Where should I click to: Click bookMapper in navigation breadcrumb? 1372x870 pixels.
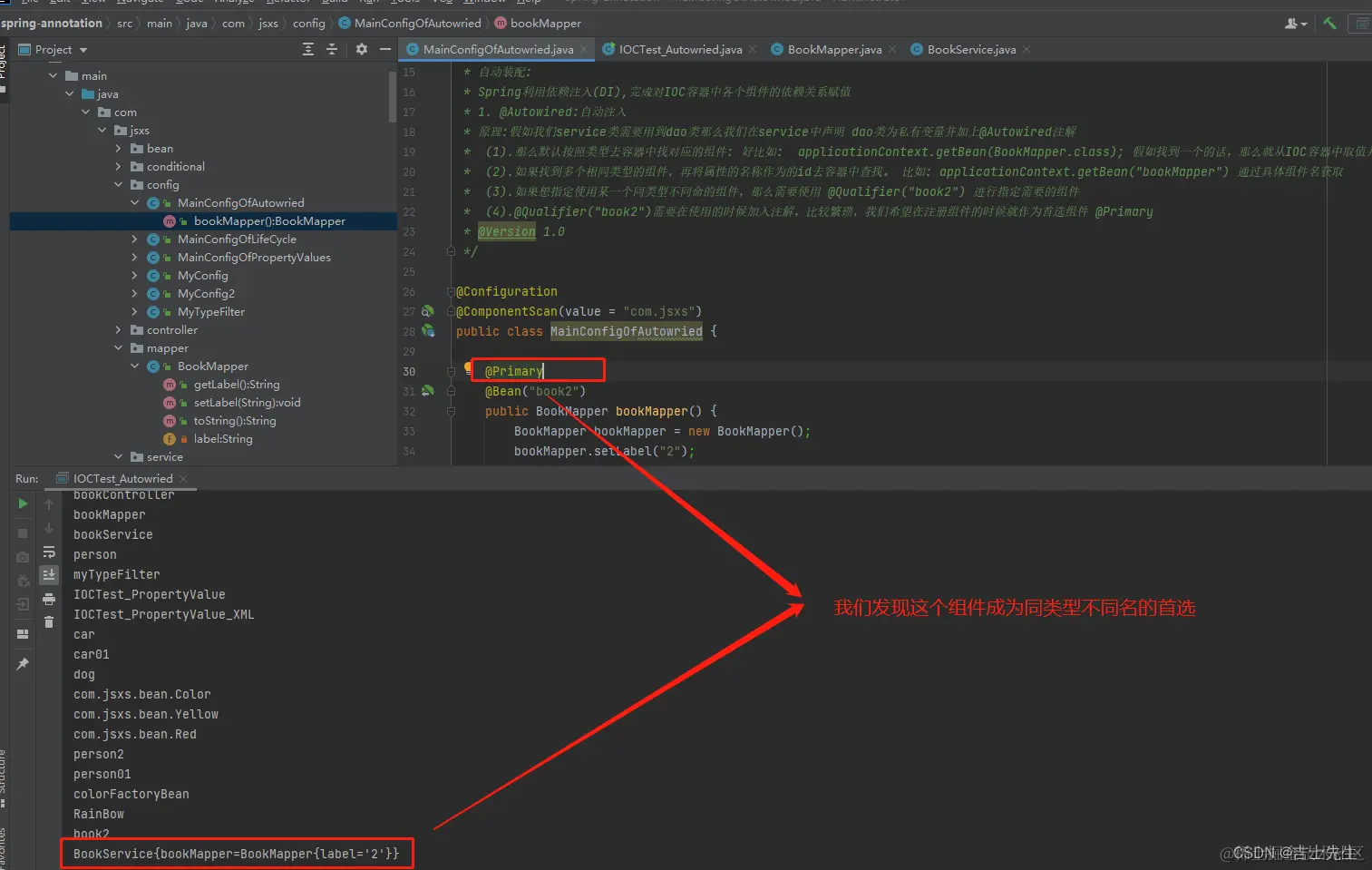click(x=546, y=23)
